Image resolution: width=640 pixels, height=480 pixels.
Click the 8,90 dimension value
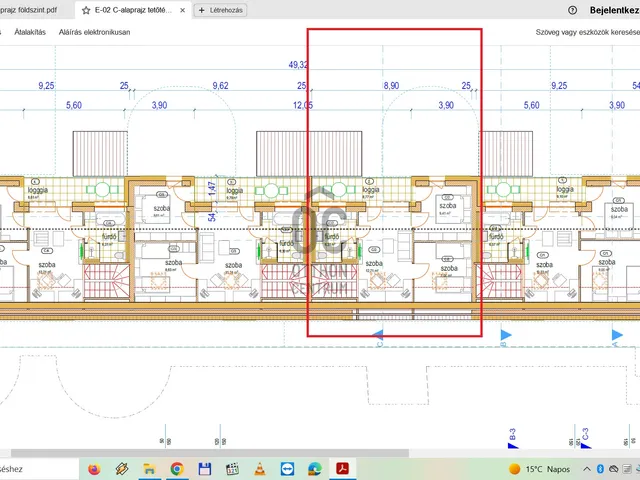pyautogui.click(x=391, y=86)
